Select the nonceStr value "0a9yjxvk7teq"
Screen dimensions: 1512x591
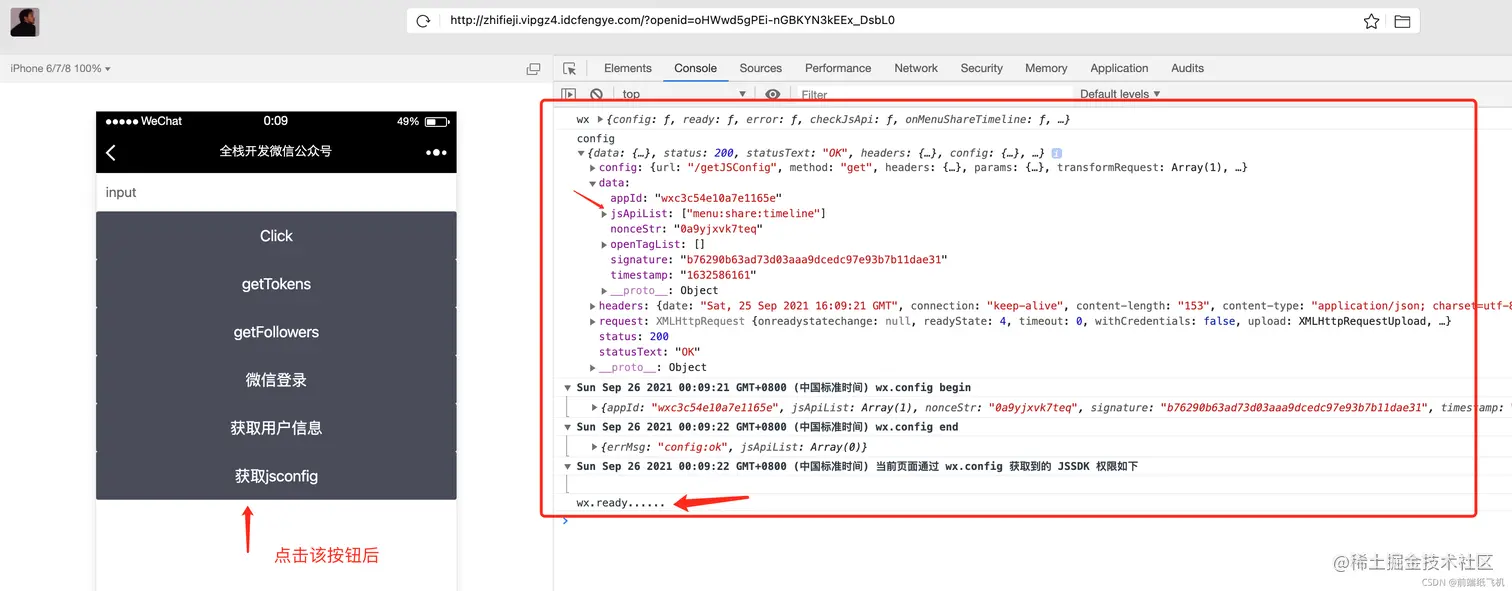click(719, 229)
